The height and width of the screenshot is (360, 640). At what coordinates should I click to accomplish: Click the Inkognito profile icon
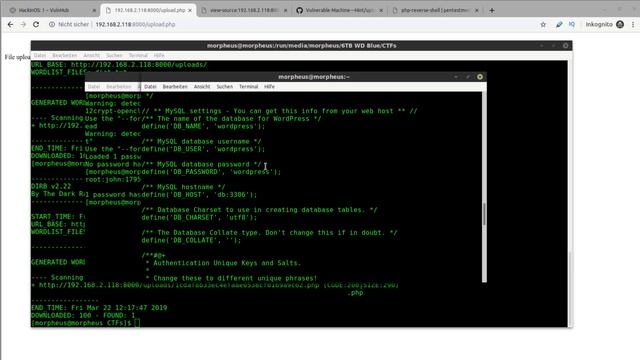click(620, 24)
